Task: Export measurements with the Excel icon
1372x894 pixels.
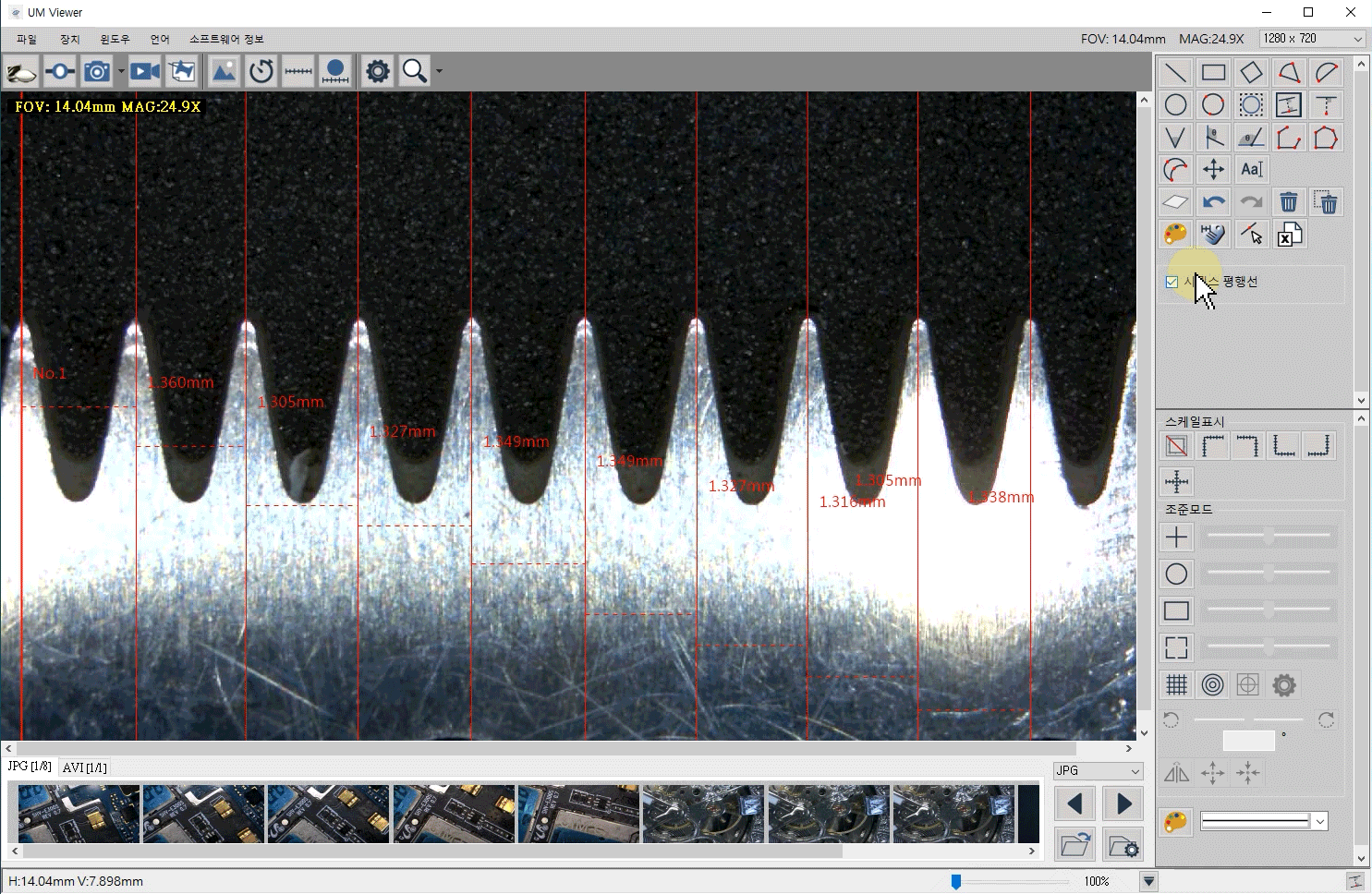Action: coord(1289,235)
